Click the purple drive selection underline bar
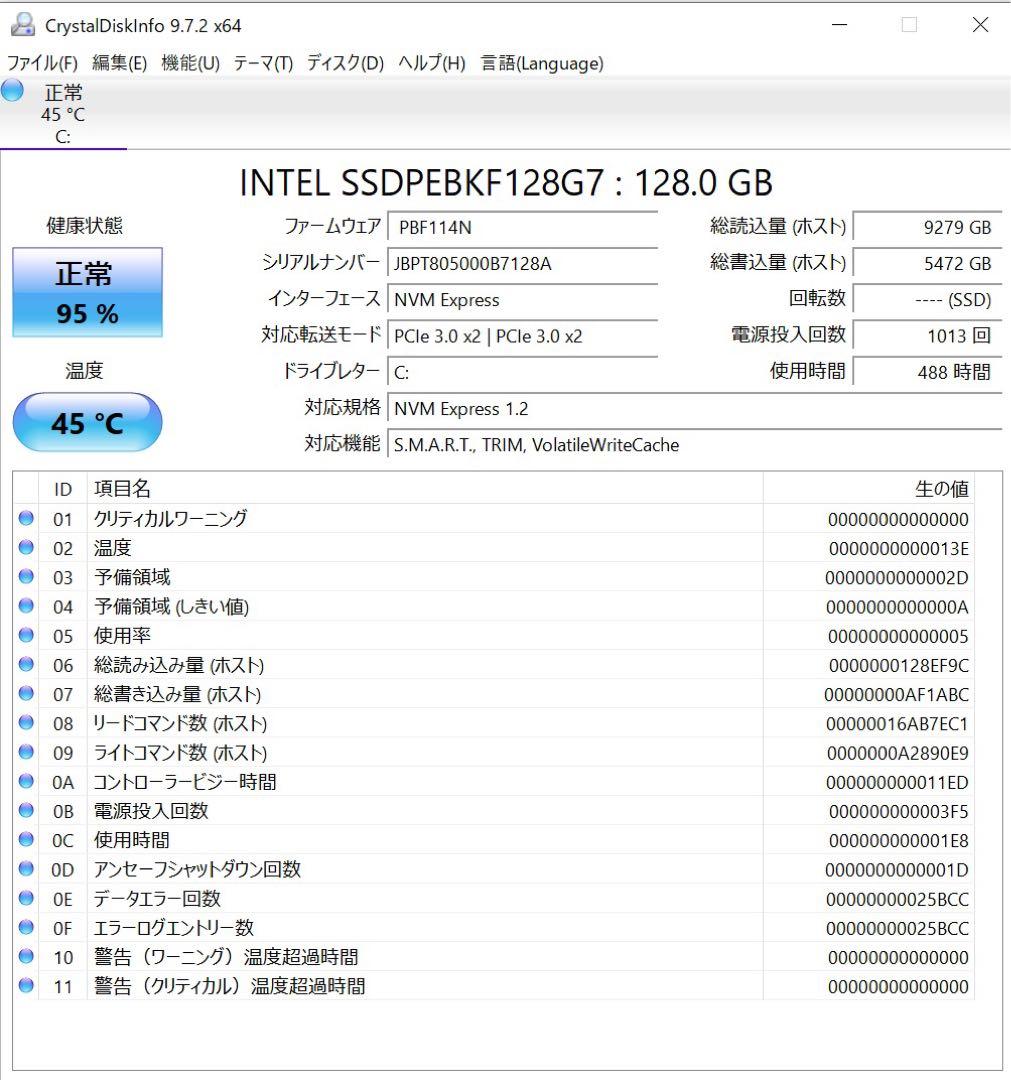This screenshot has height=1080, width=1011. click(x=64, y=149)
